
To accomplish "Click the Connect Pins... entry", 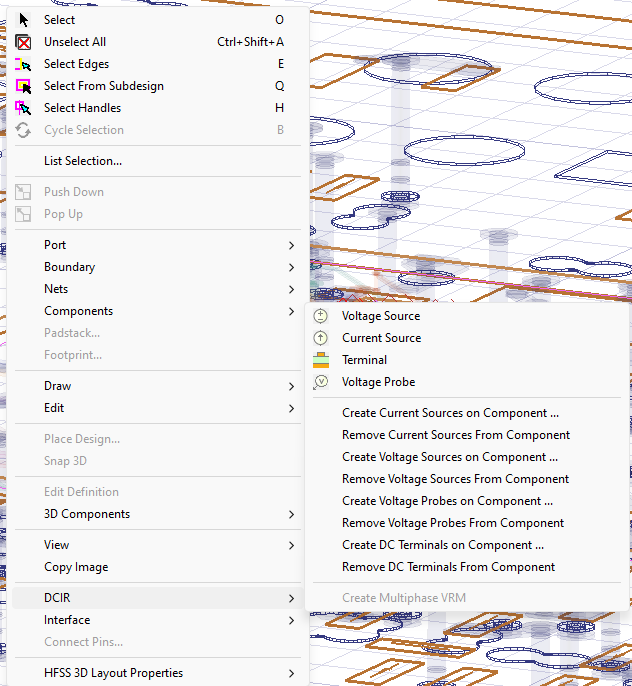I will pyautogui.click(x=157, y=642).
